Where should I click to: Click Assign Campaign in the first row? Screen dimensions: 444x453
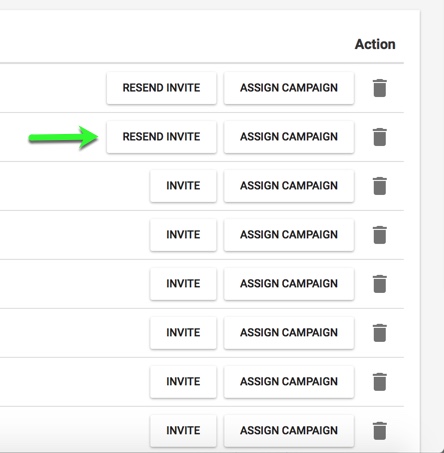(x=289, y=88)
